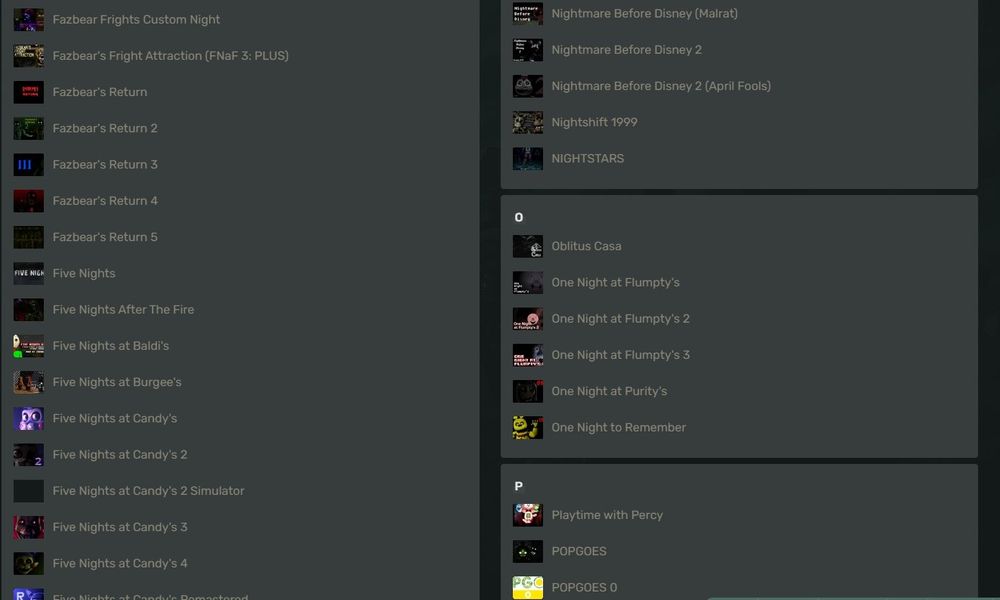Open the Five Nights at Burgee's thumbnail
Image resolution: width=1000 pixels, height=600 pixels.
29,383
